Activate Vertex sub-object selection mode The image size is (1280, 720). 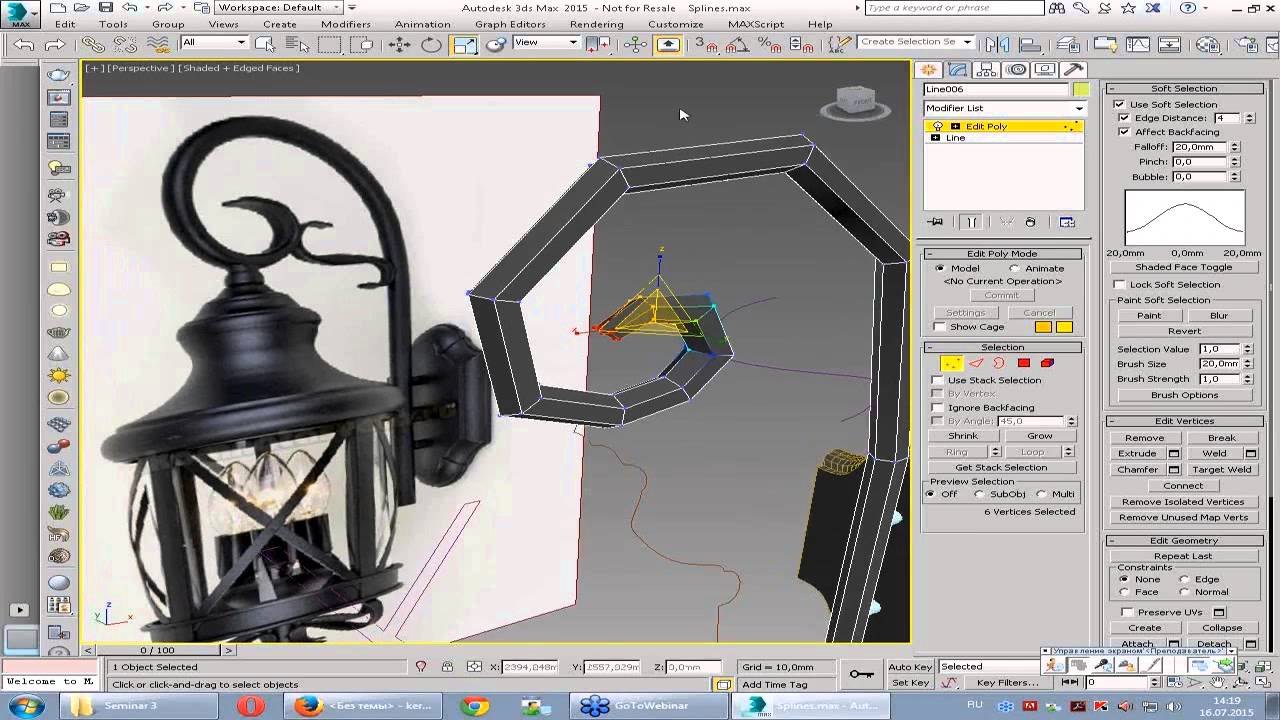tap(952, 363)
